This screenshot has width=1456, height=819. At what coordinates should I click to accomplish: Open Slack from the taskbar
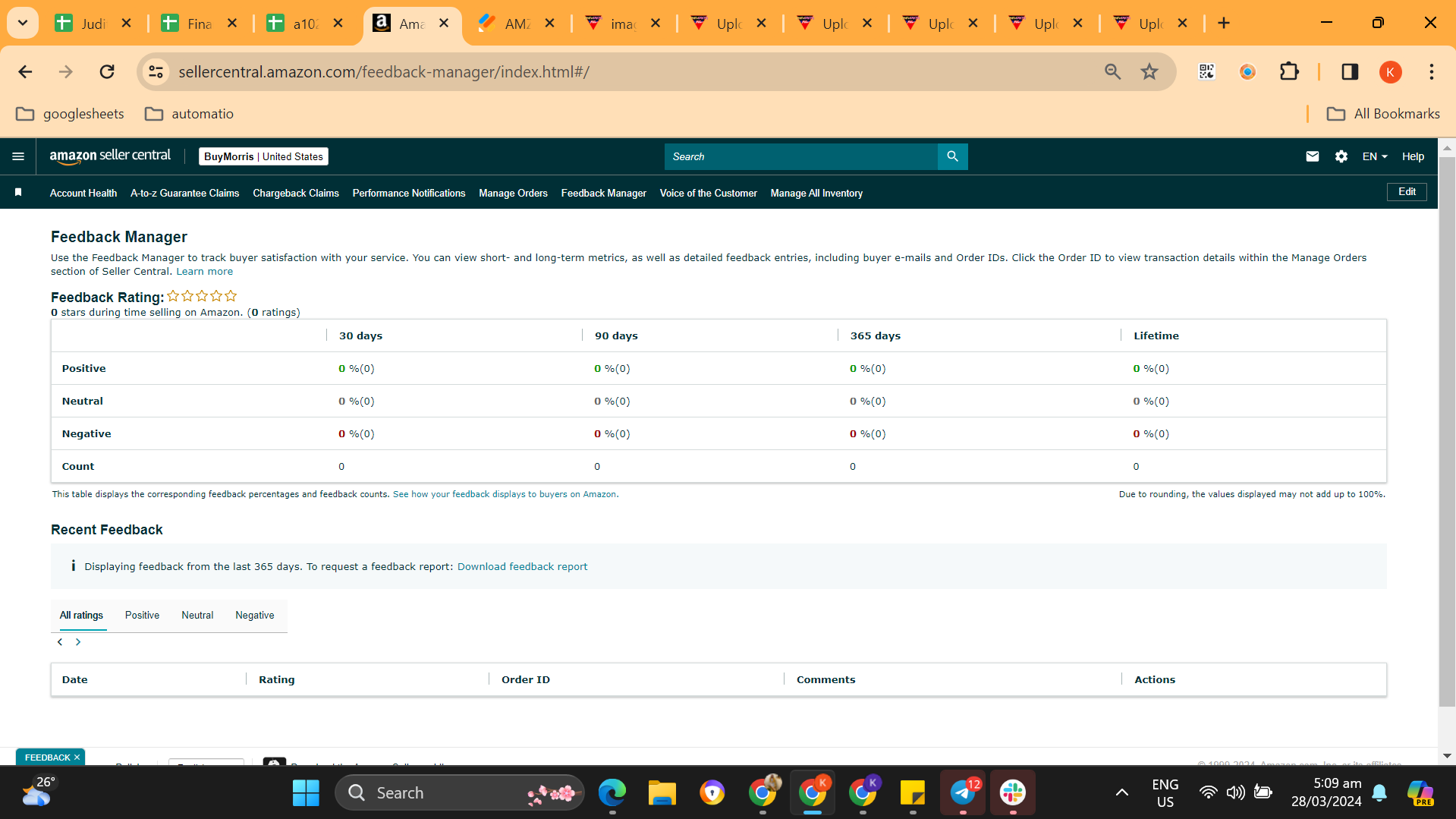(x=1013, y=793)
